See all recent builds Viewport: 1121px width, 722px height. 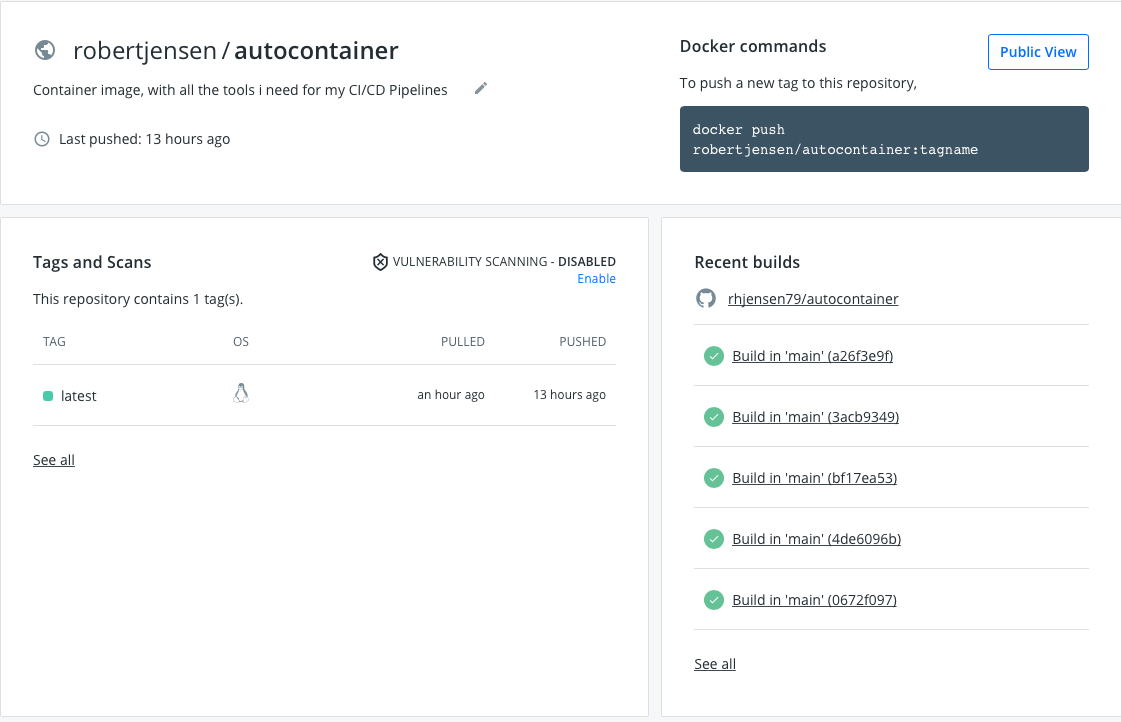(x=715, y=664)
